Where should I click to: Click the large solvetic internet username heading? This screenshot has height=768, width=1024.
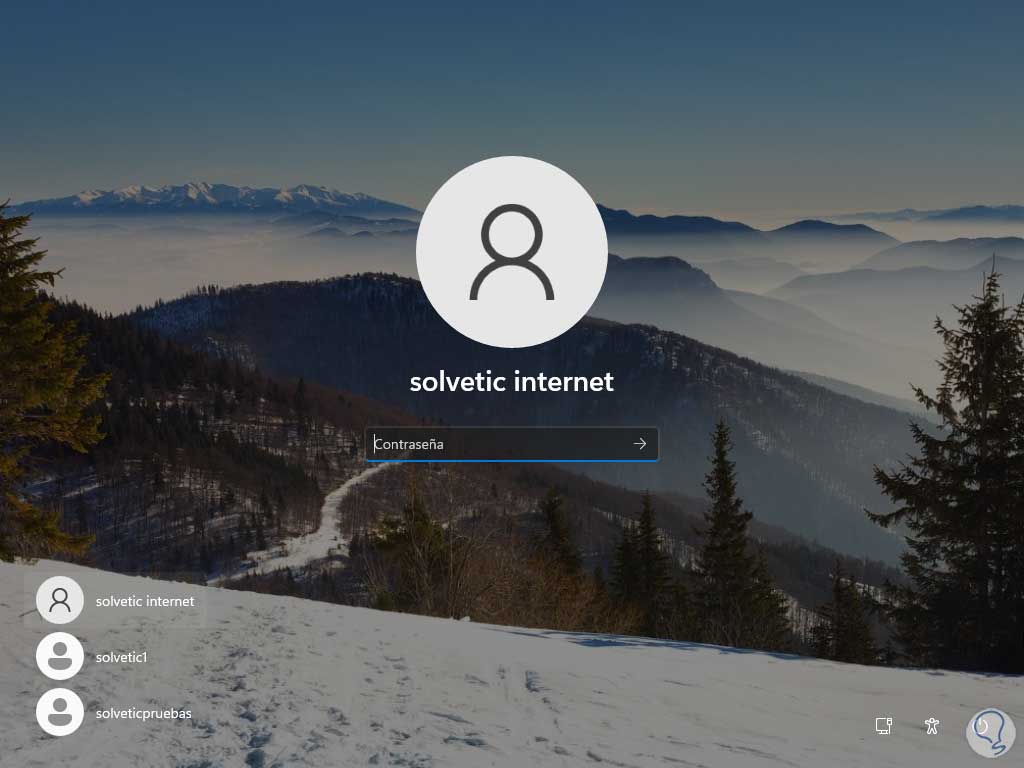[x=512, y=382]
